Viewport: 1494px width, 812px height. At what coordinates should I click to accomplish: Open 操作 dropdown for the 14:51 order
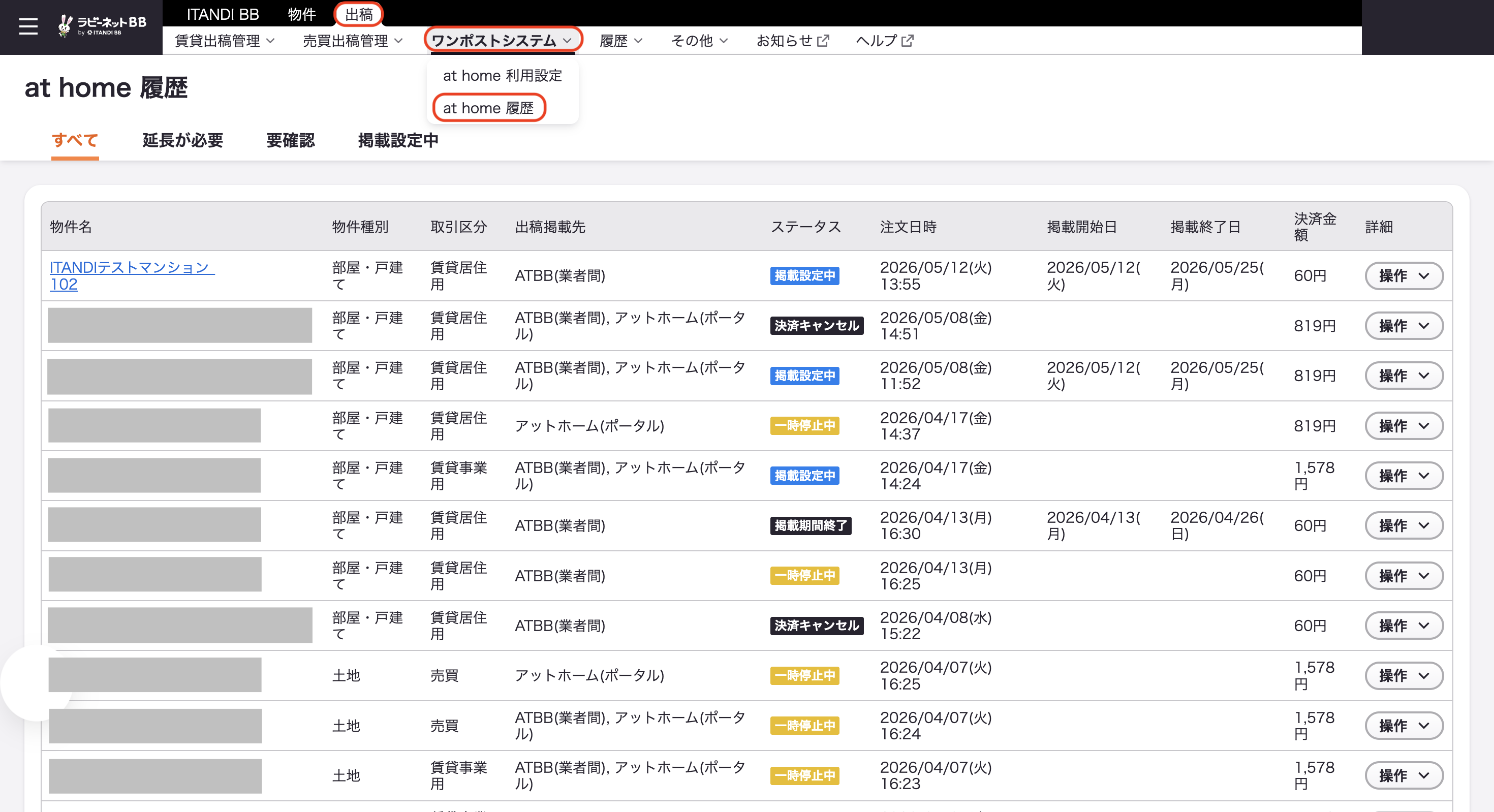pyautogui.click(x=1404, y=325)
